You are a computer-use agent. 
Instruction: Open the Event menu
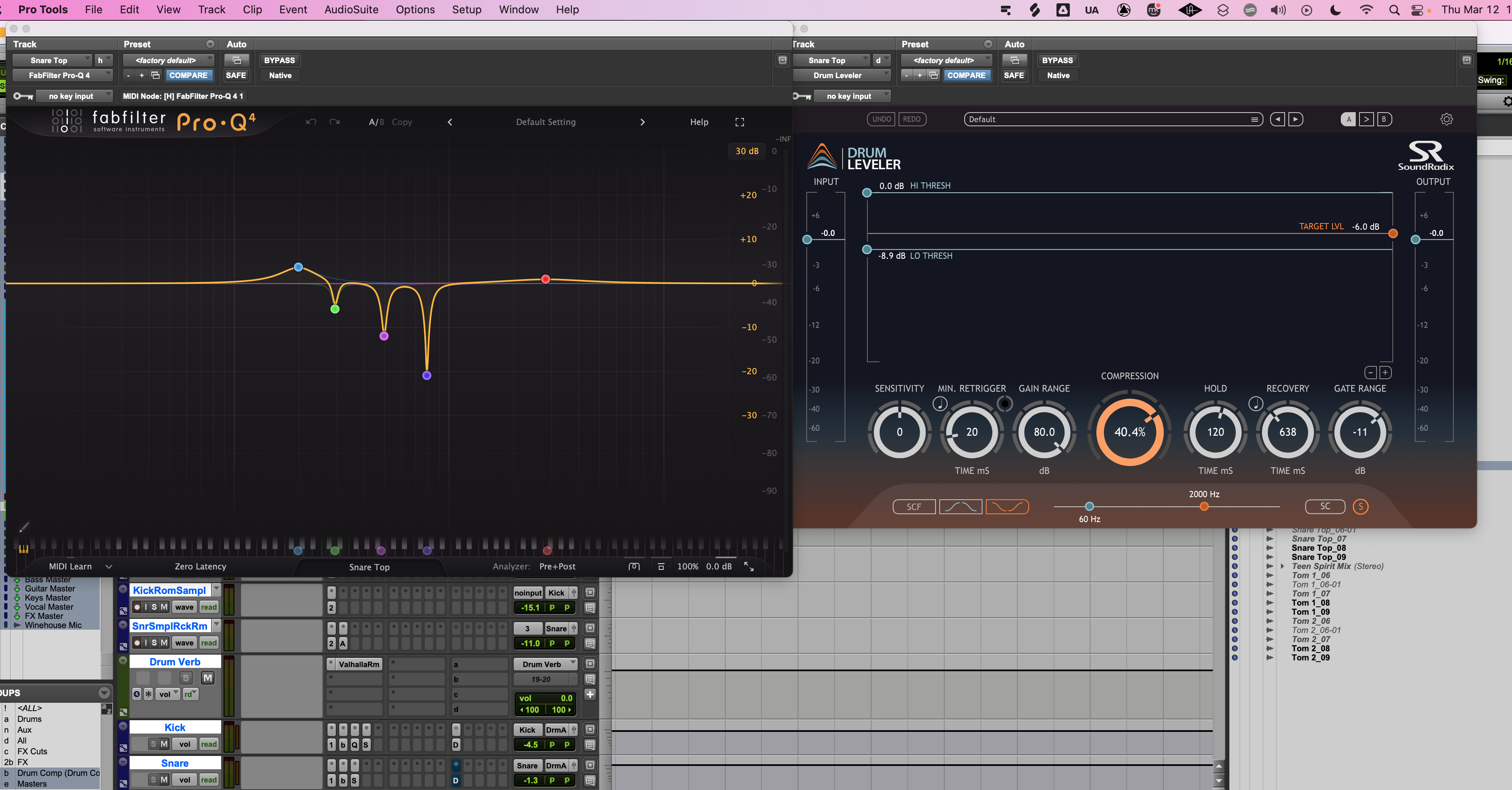click(293, 10)
